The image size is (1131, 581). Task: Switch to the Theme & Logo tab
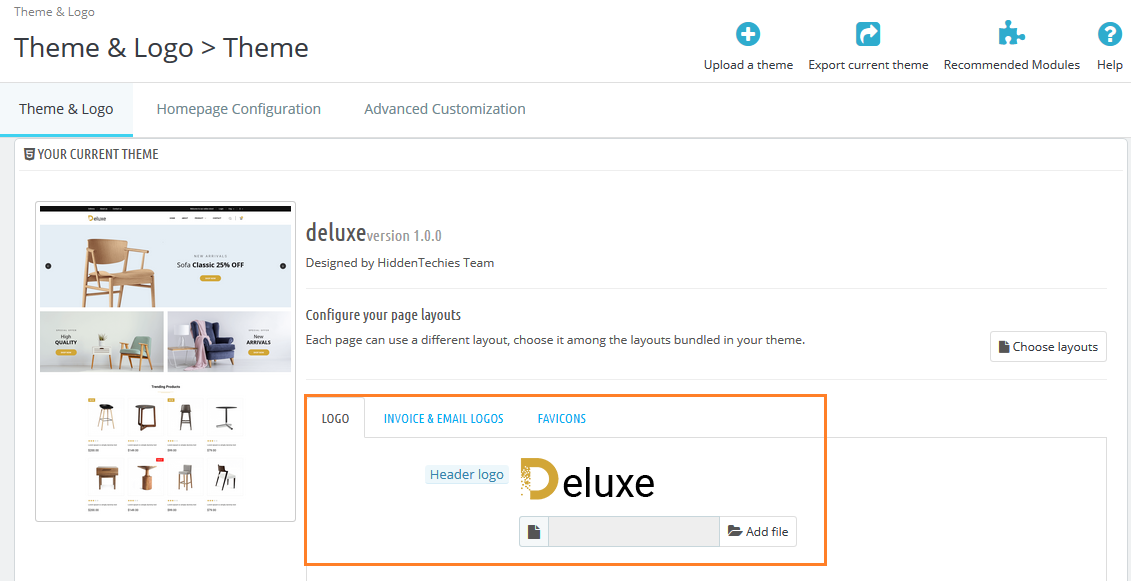(x=66, y=109)
